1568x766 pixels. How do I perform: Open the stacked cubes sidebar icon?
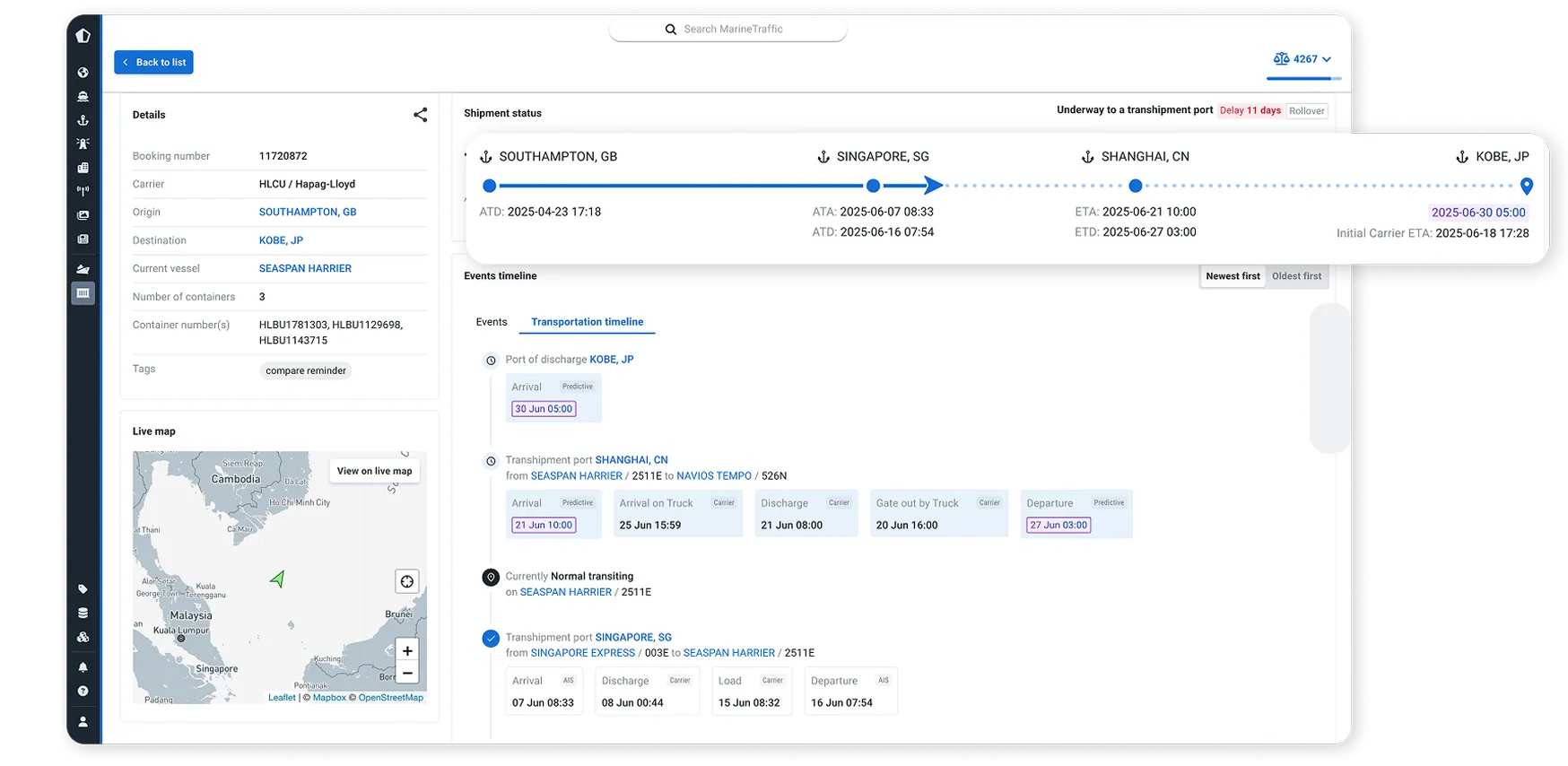pos(83,638)
